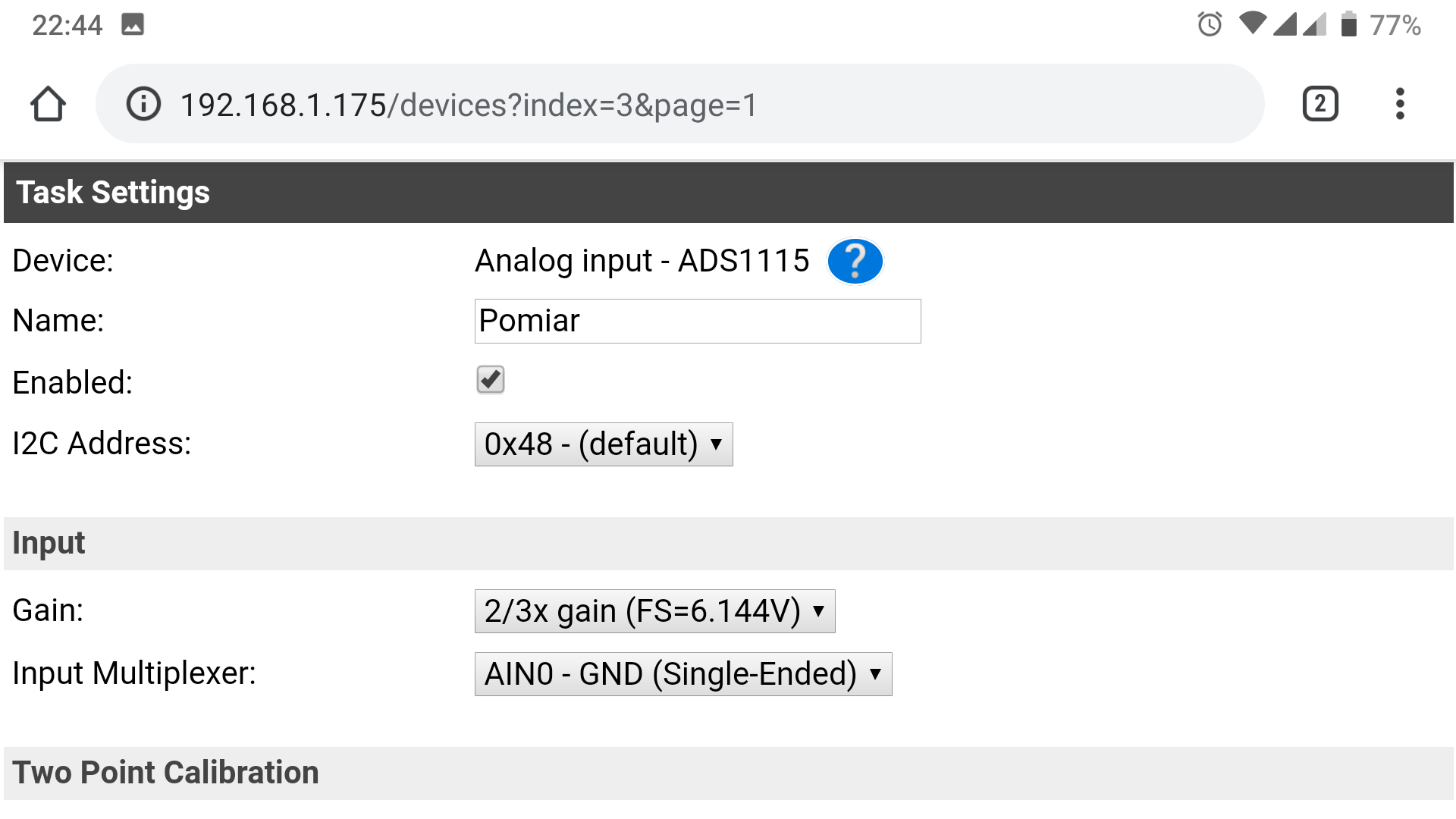Tap the URL address bar text
The height and width of the screenshot is (819, 1456).
tap(469, 105)
